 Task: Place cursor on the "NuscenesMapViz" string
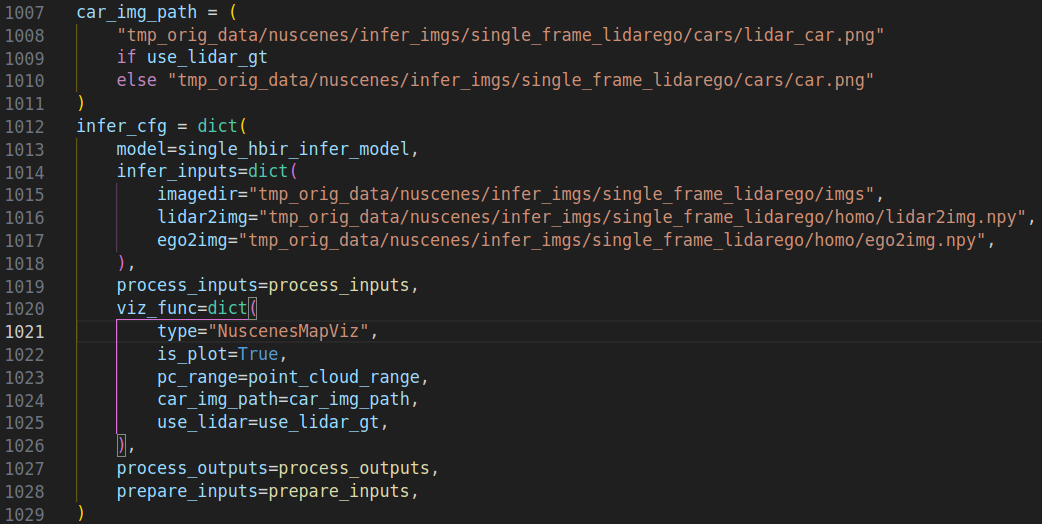[290, 331]
